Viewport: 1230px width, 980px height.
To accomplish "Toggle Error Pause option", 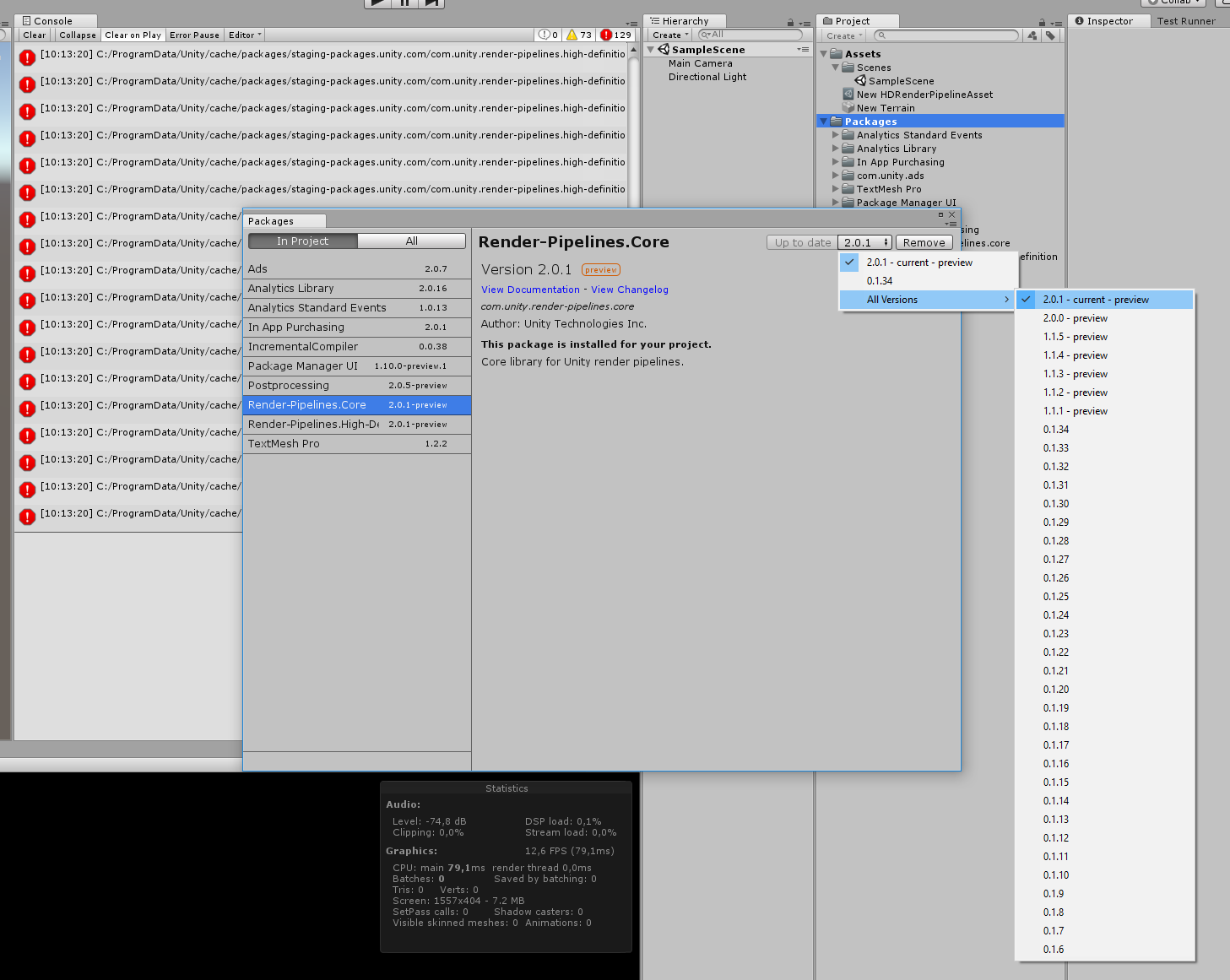I will (x=194, y=35).
